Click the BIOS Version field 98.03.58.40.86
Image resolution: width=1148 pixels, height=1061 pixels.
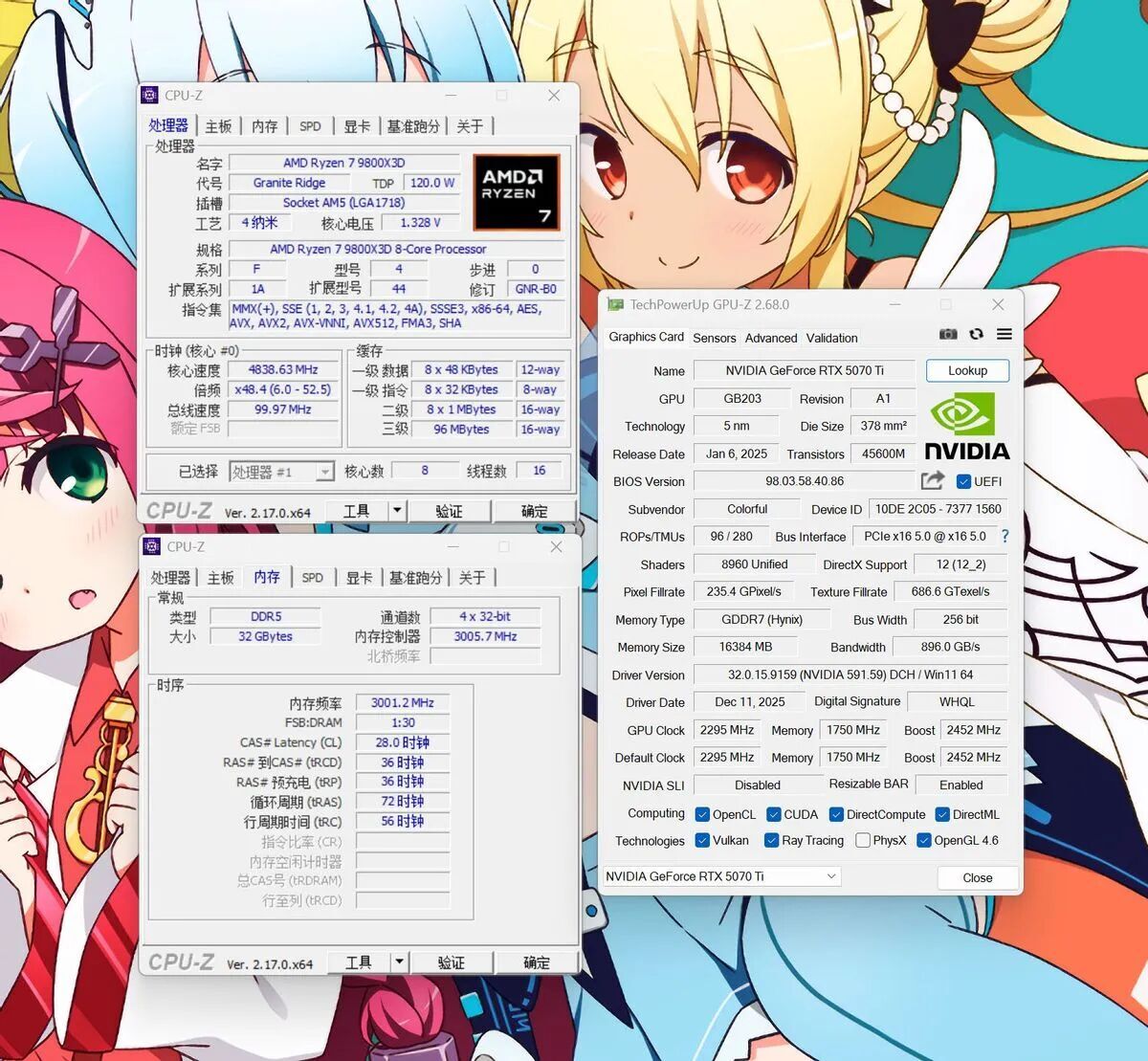click(805, 481)
